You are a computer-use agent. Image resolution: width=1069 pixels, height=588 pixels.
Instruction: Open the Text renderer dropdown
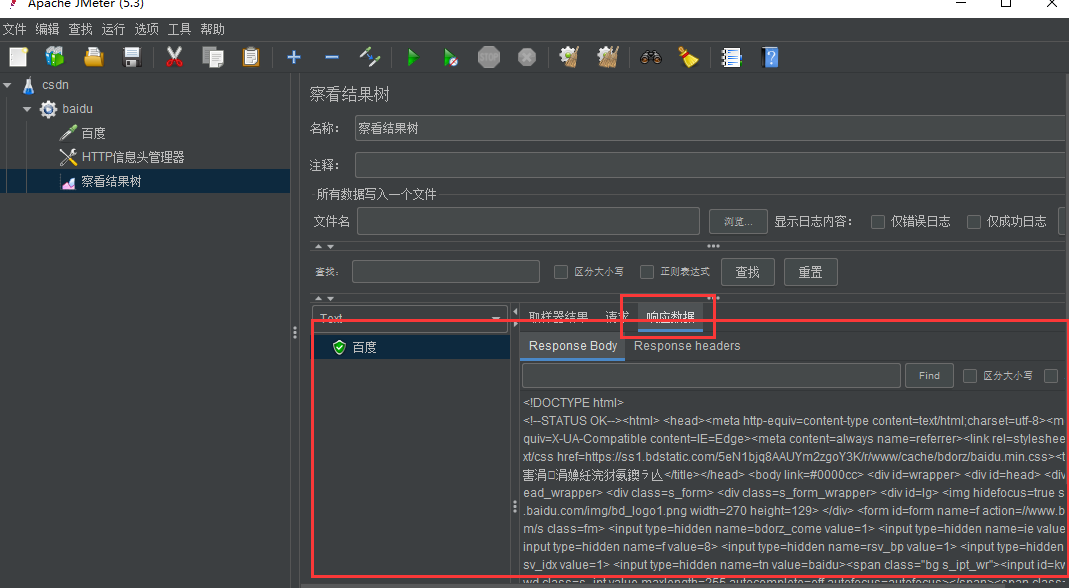410,319
